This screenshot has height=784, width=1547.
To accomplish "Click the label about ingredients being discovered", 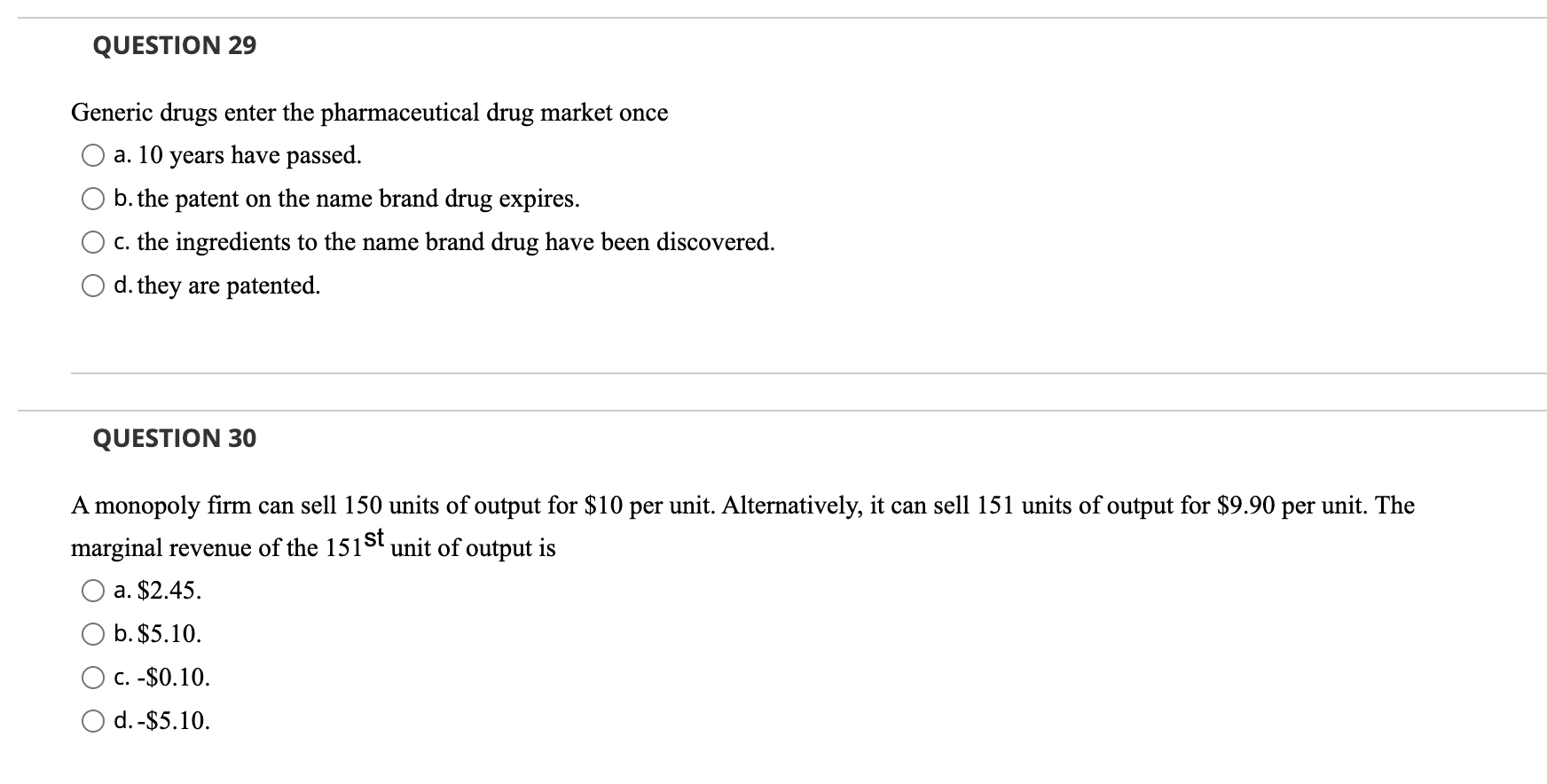I will click(444, 241).
